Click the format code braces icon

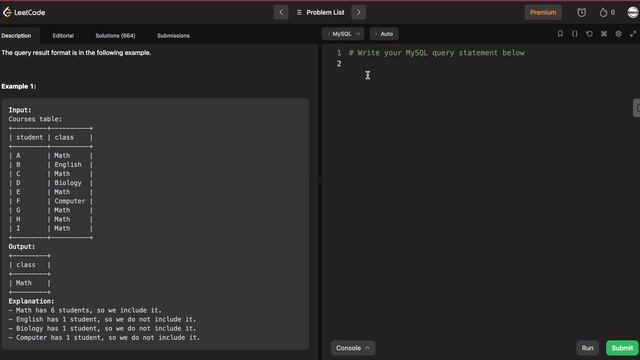pos(575,34)
